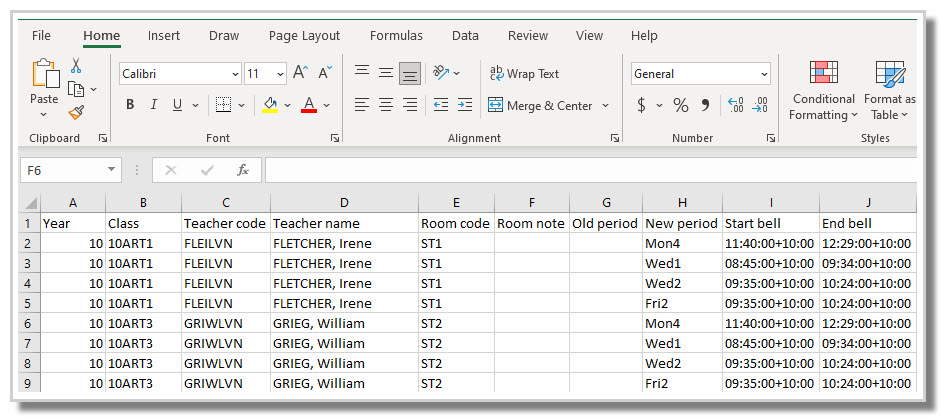
Task: Click Increase Decimal icon
Action: click(735, 106)
